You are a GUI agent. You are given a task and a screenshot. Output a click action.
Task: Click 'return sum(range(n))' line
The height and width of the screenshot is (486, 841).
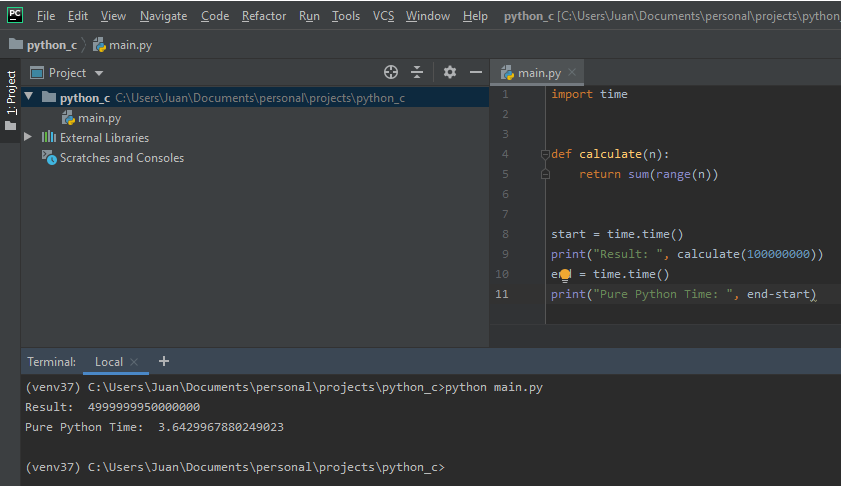pyautogui.click(x=648, y=174)
